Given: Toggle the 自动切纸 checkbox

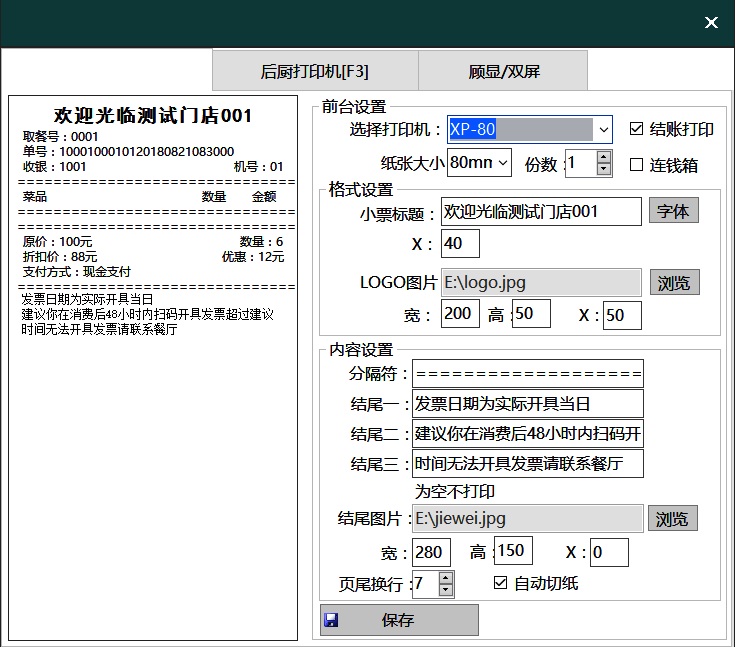Looking at the screenshot, I should [501, 583].
